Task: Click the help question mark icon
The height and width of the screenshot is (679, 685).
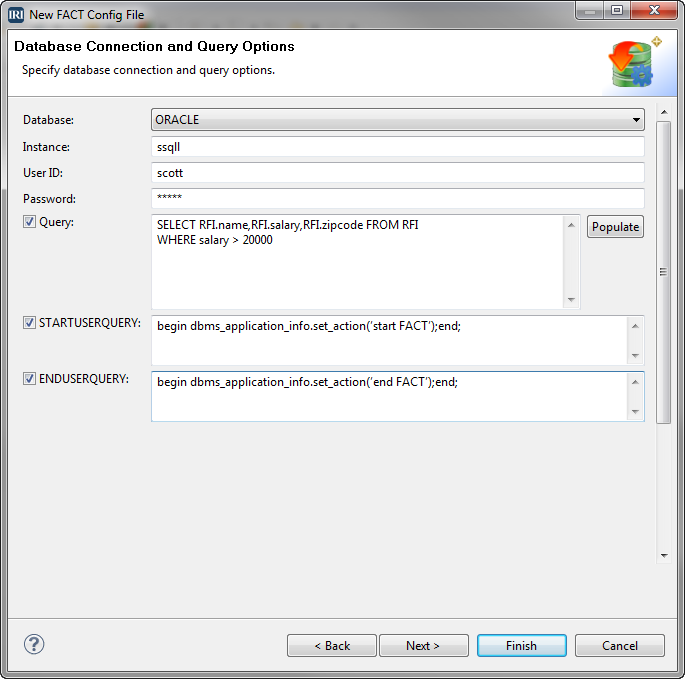Action: (x=34, y=644)
